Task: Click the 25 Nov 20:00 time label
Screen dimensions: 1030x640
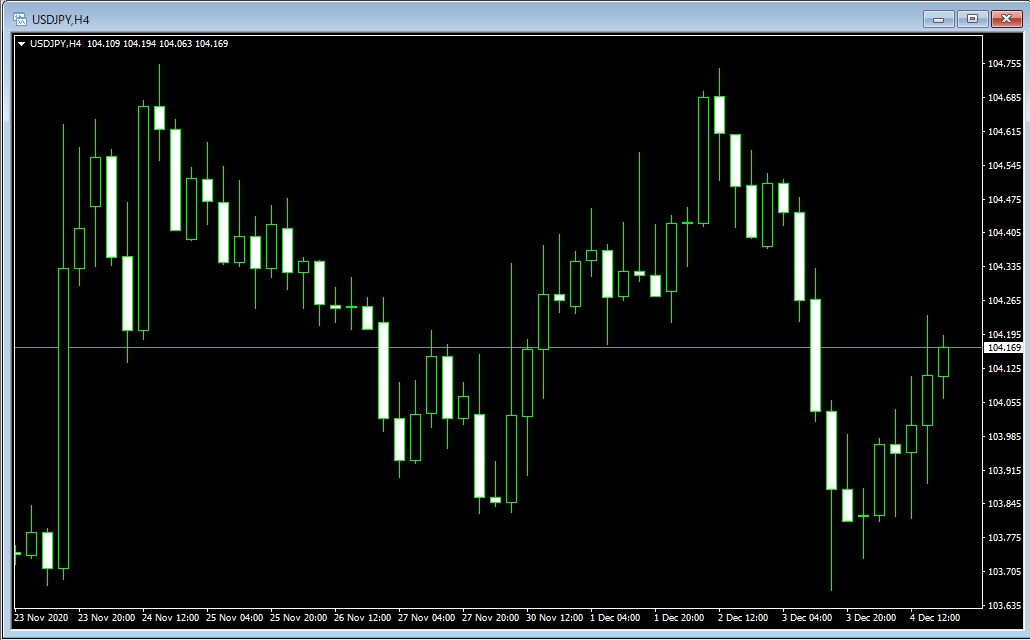Action: pyautogui.click(x=298, y=618)
